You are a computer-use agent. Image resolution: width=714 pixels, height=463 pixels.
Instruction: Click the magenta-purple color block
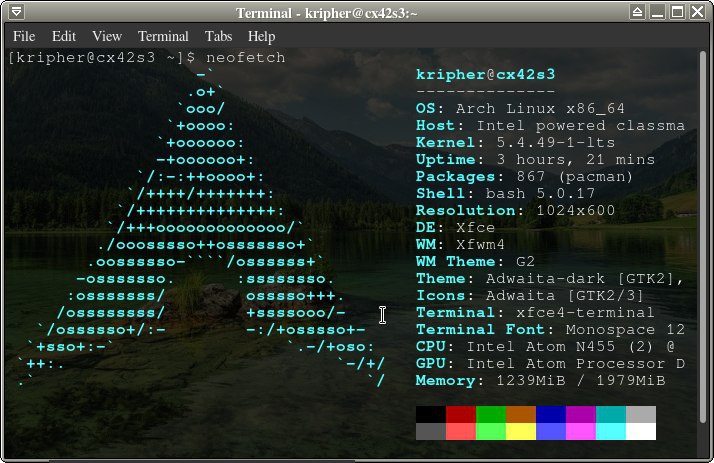(x=581, y=415)
